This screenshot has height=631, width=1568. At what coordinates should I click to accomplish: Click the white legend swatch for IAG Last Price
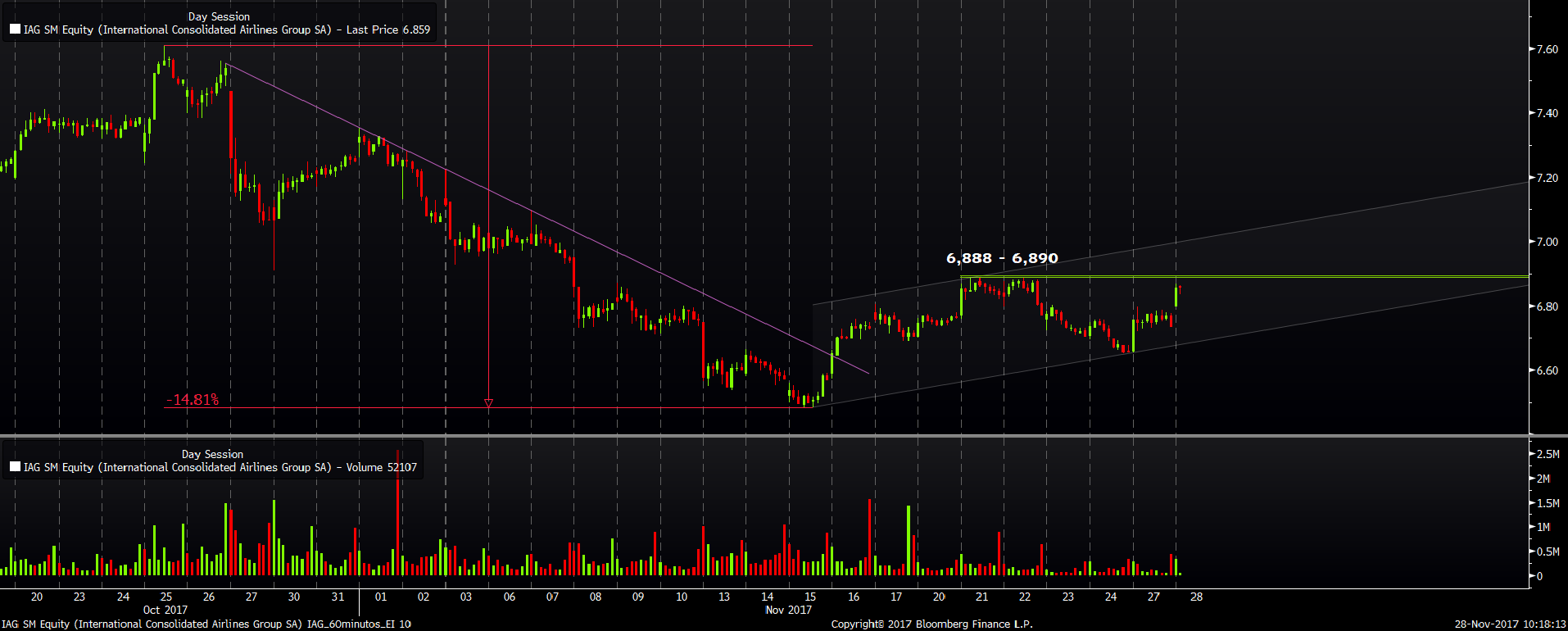tap(15, 30)
